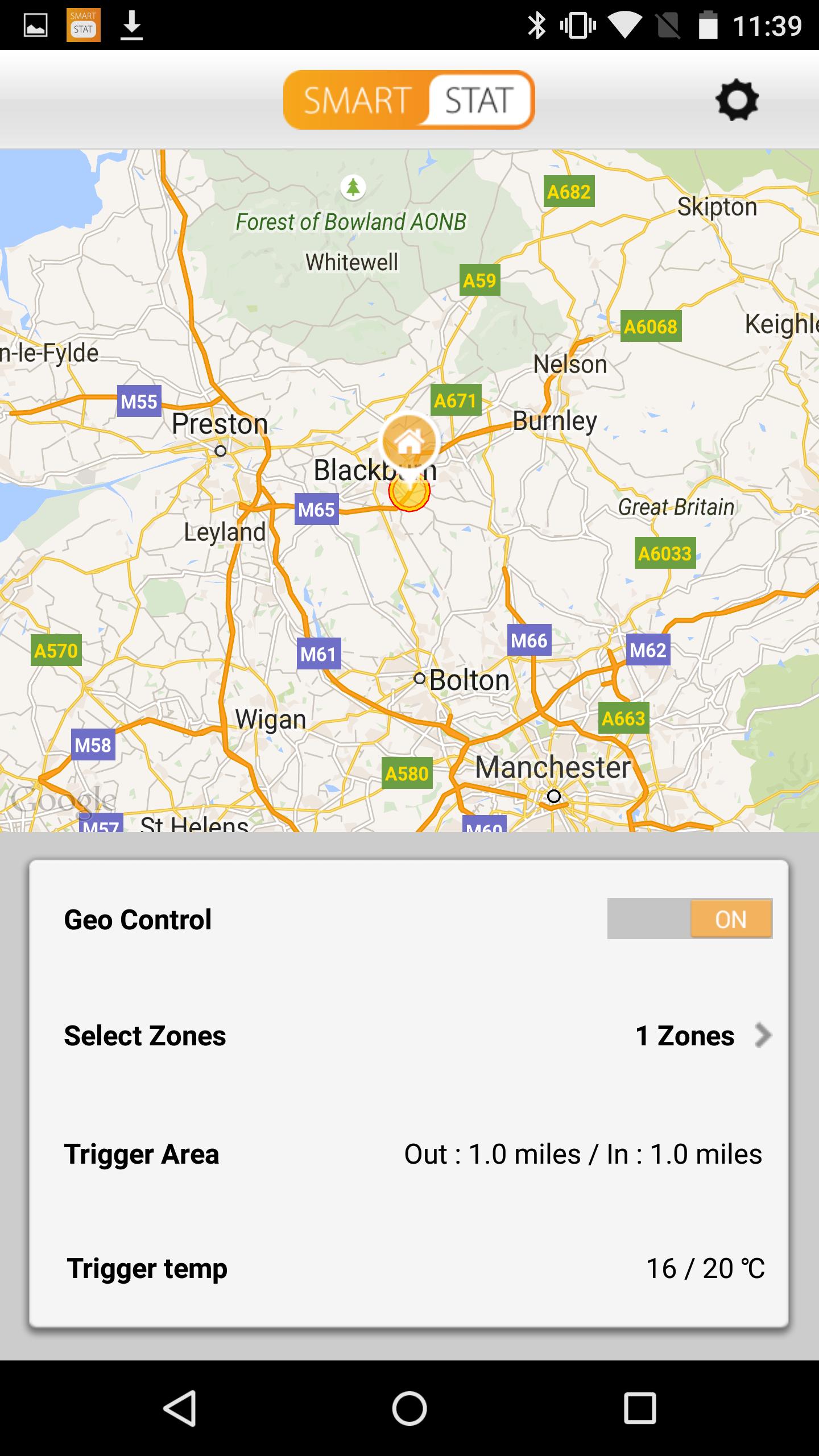Open recent apps with square button
The width and height of the screenshot is (819, 1456).
[x=640, y=1408]
